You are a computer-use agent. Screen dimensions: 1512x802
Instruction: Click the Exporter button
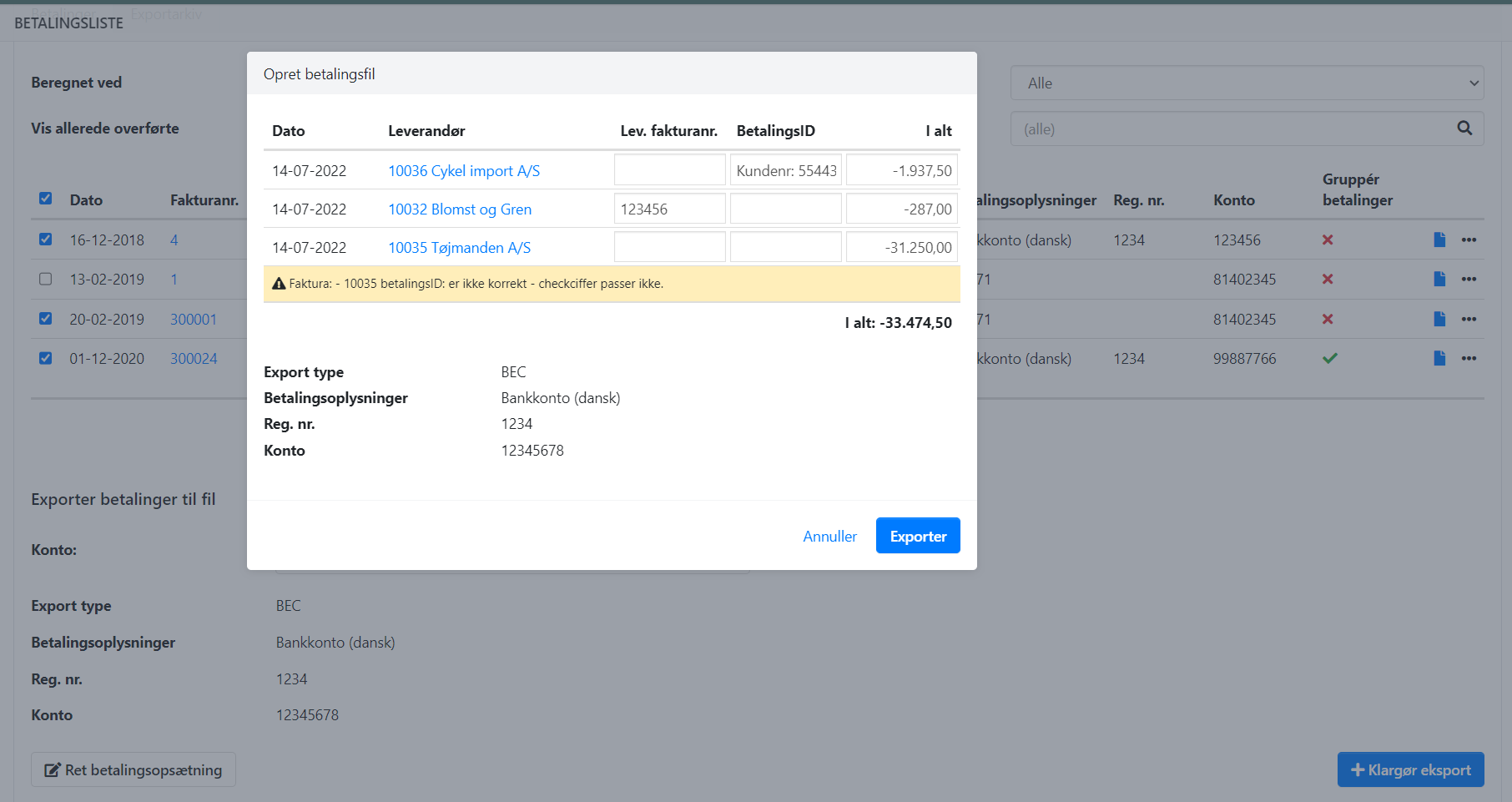click(918, 536)
